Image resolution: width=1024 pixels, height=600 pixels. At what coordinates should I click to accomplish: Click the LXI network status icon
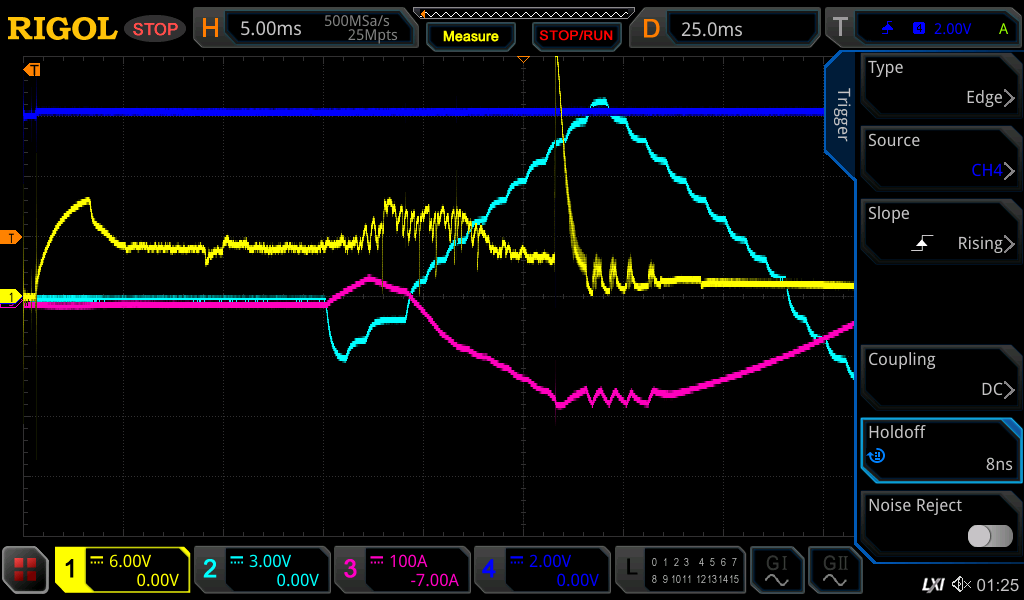click(932, 584)
